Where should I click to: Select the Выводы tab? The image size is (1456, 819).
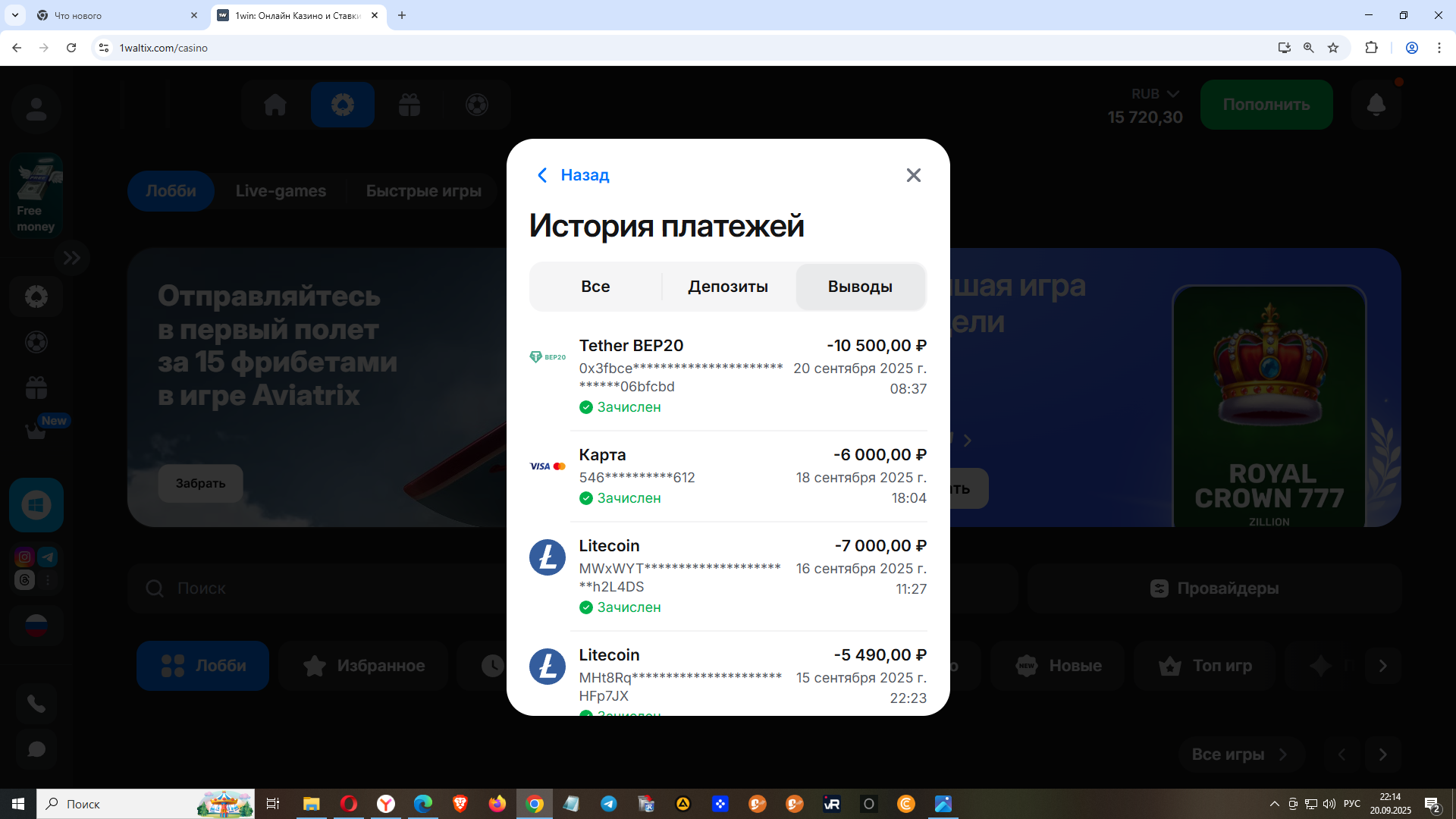(x=859, y=287)
